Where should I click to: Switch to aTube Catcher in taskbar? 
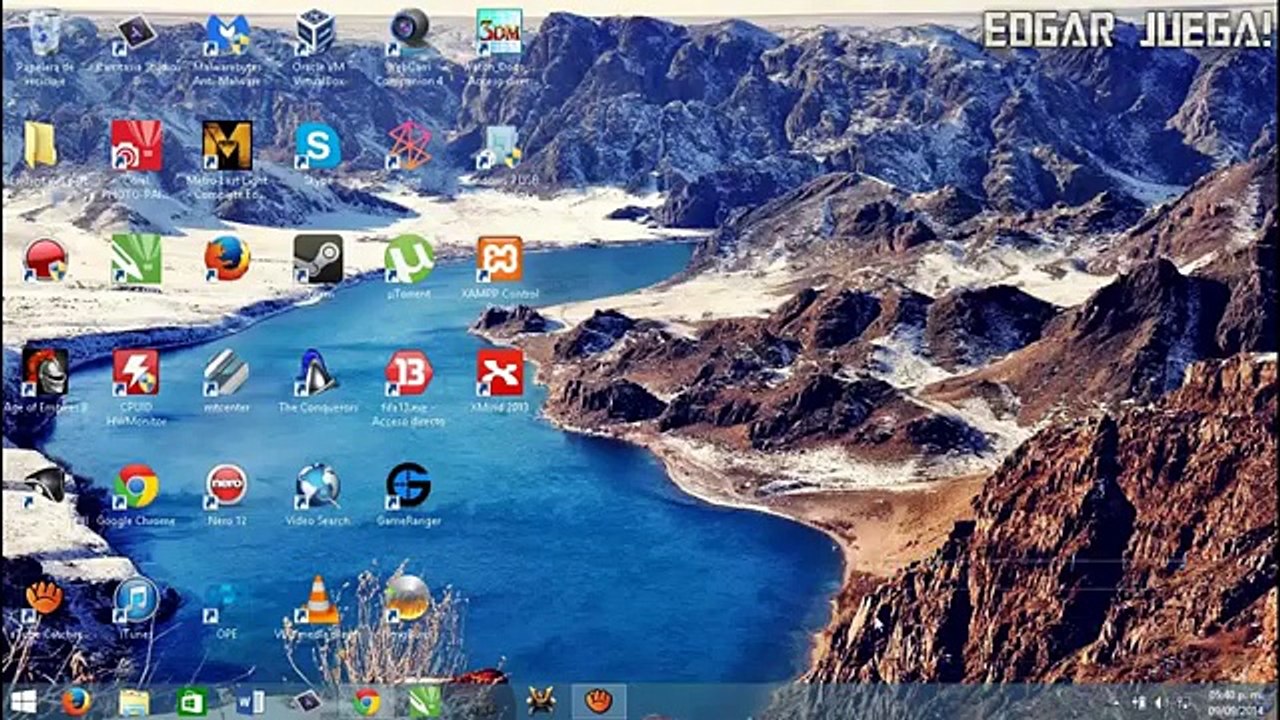[x=598, y=702]
